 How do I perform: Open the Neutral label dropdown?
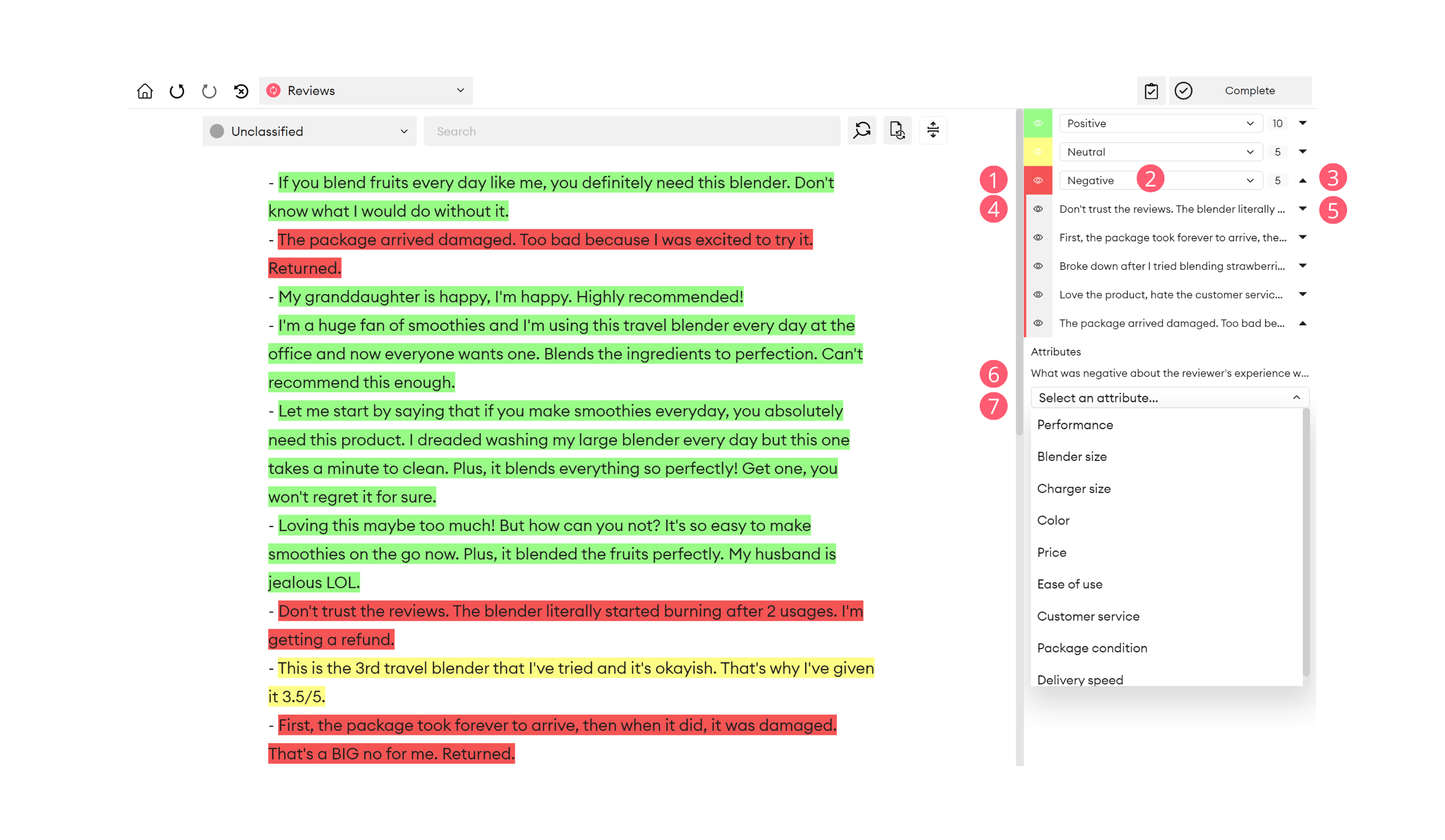pyautogui.click(x=1161, y=152)
